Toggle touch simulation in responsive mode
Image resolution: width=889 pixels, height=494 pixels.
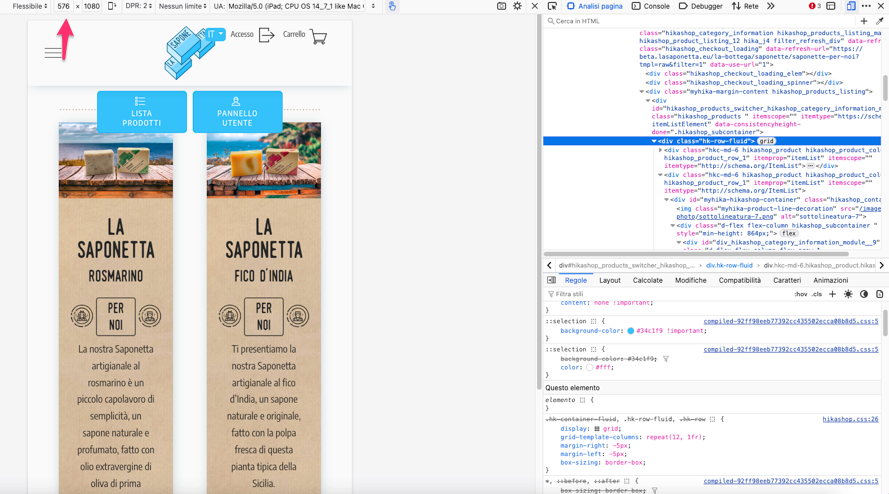(x=392, y=6)
